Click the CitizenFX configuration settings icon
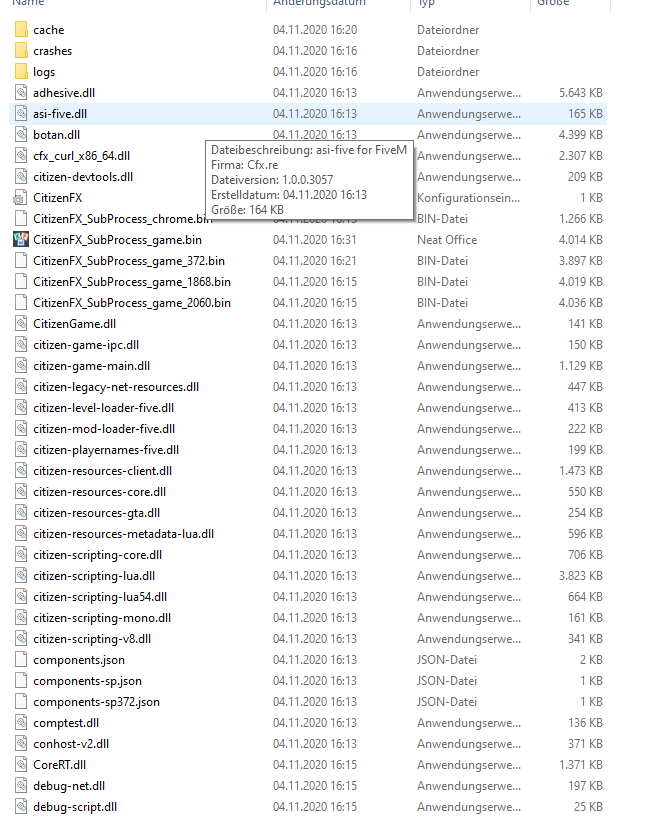The height and width of the screenshot is (822, 658). click(x=20, y=198)
